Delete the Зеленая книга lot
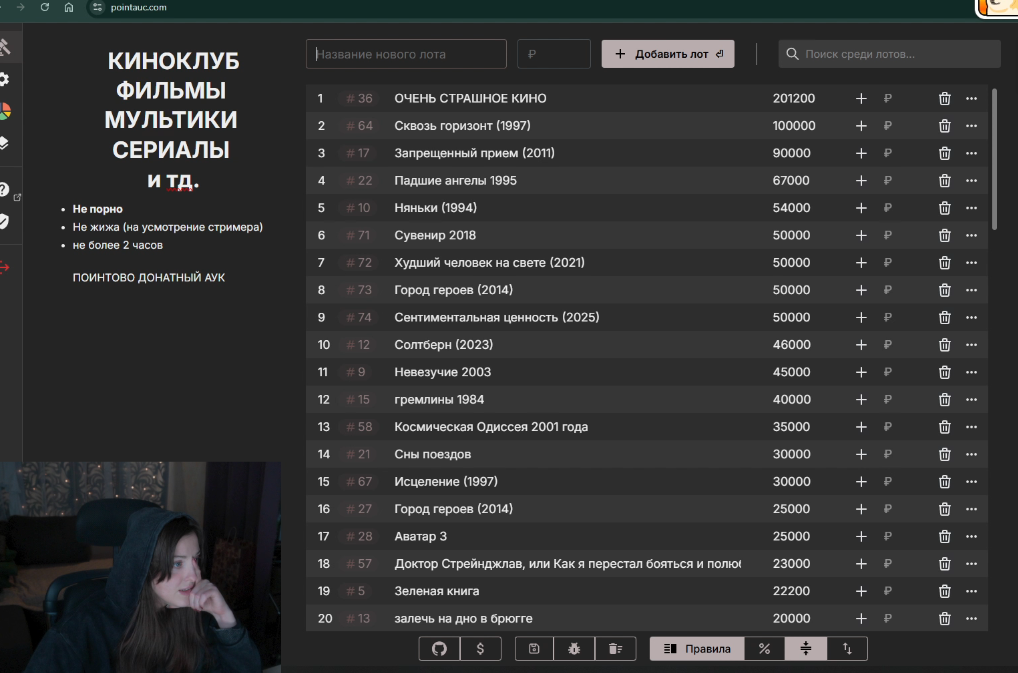Screen dimensions: 1018x673 pos(945,591)
